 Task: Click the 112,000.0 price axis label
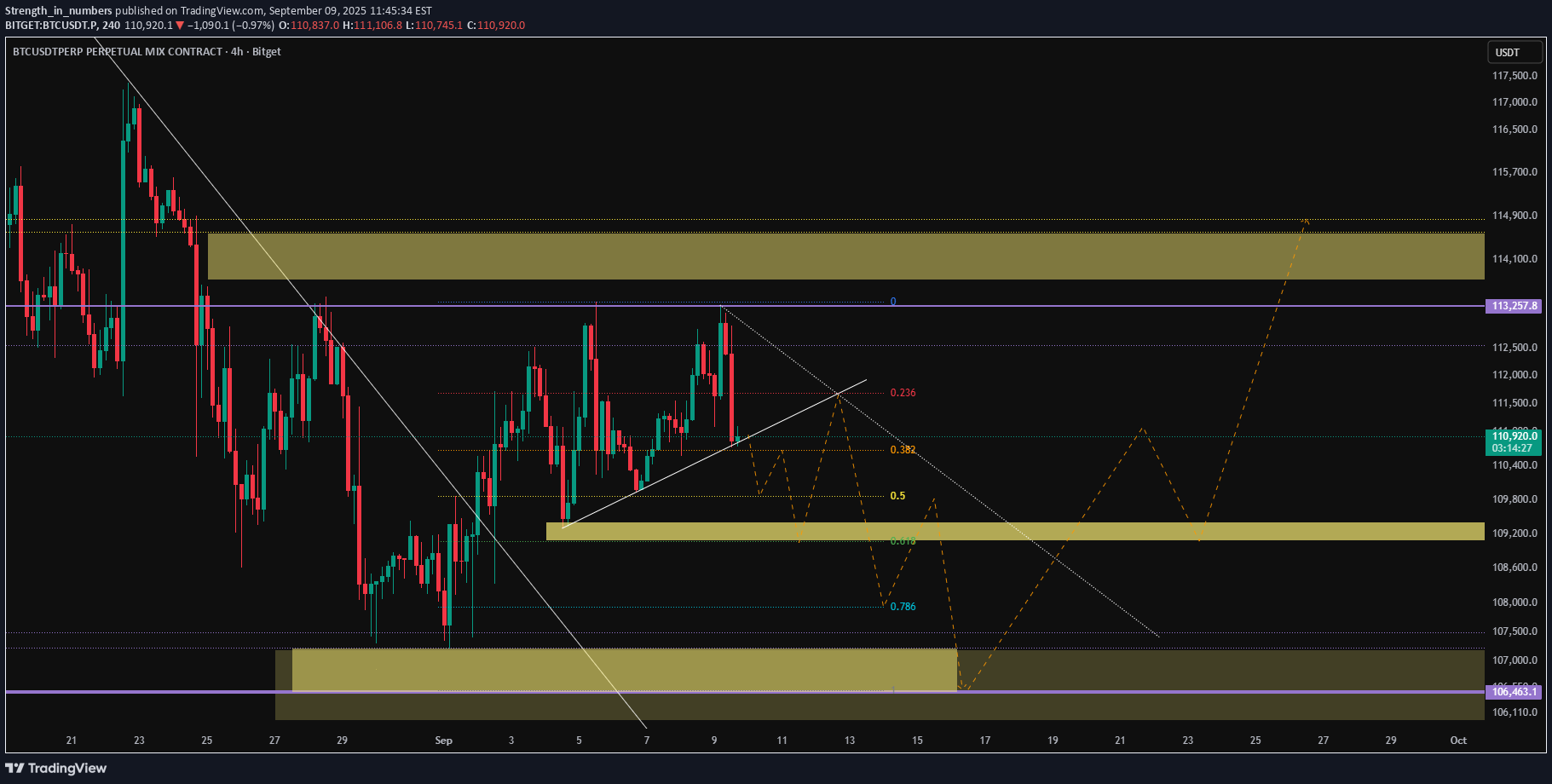1514,375
